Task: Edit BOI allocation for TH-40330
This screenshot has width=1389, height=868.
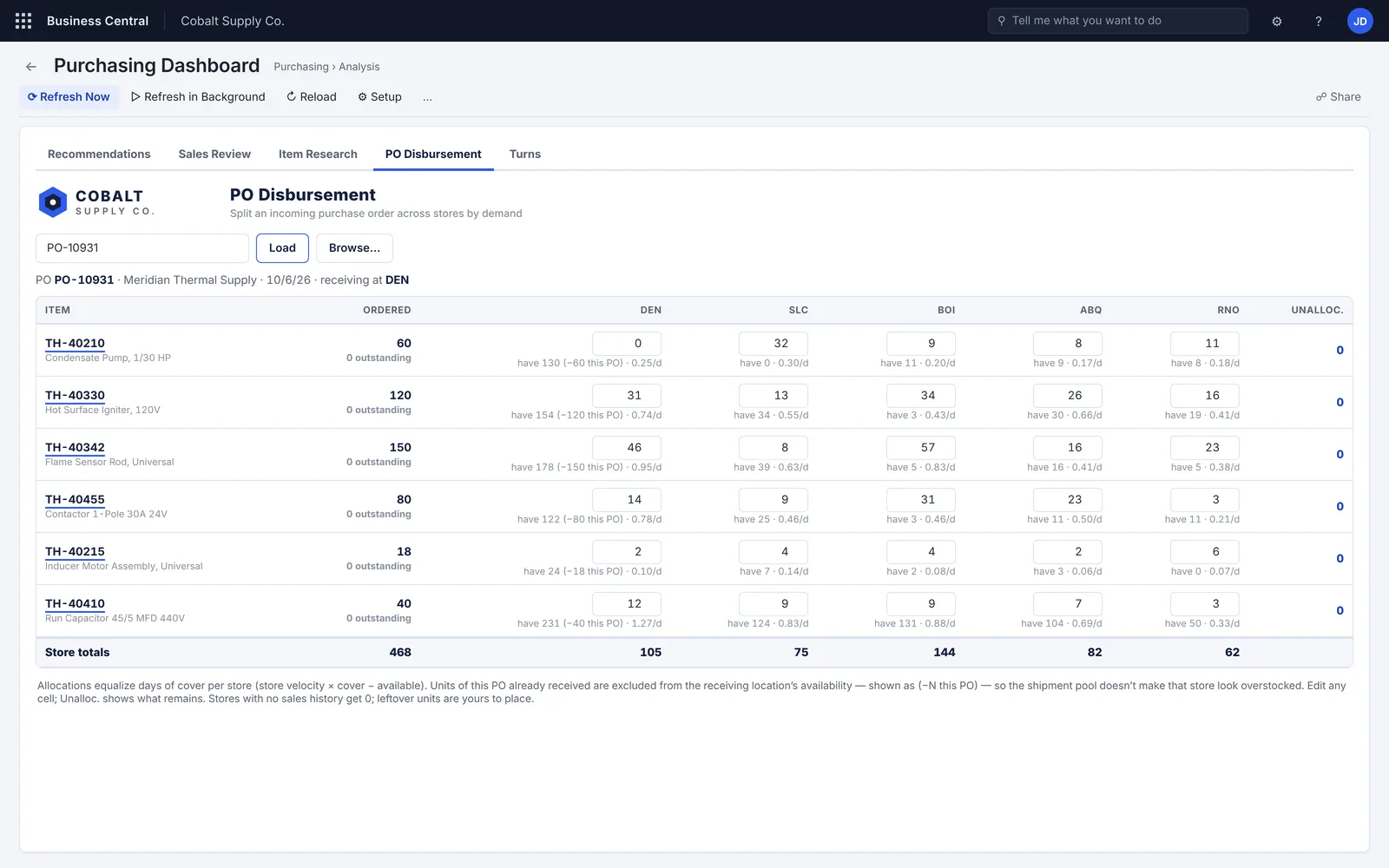Action: point(921,396)
